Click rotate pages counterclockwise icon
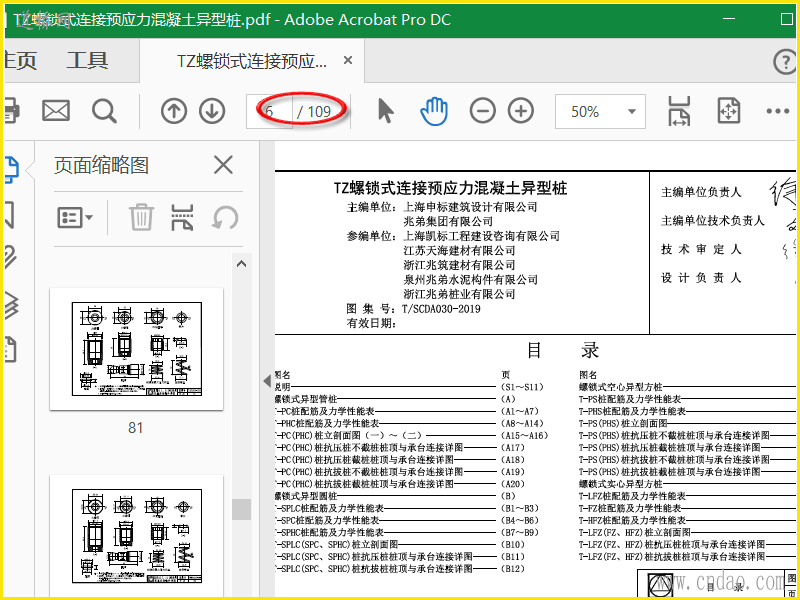The image size is (800, 600). [x=225, y=218]
